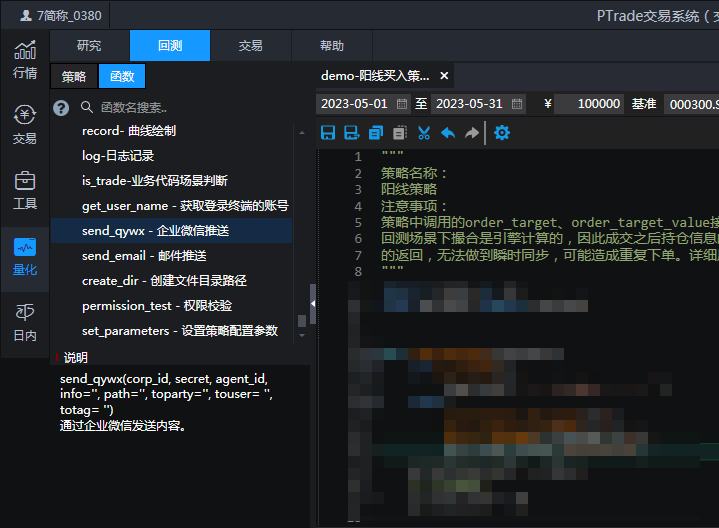Viewport: 719px width, 528px height.
Task: Open the 行情 market sidebar icon
Action: click(25, 59)
